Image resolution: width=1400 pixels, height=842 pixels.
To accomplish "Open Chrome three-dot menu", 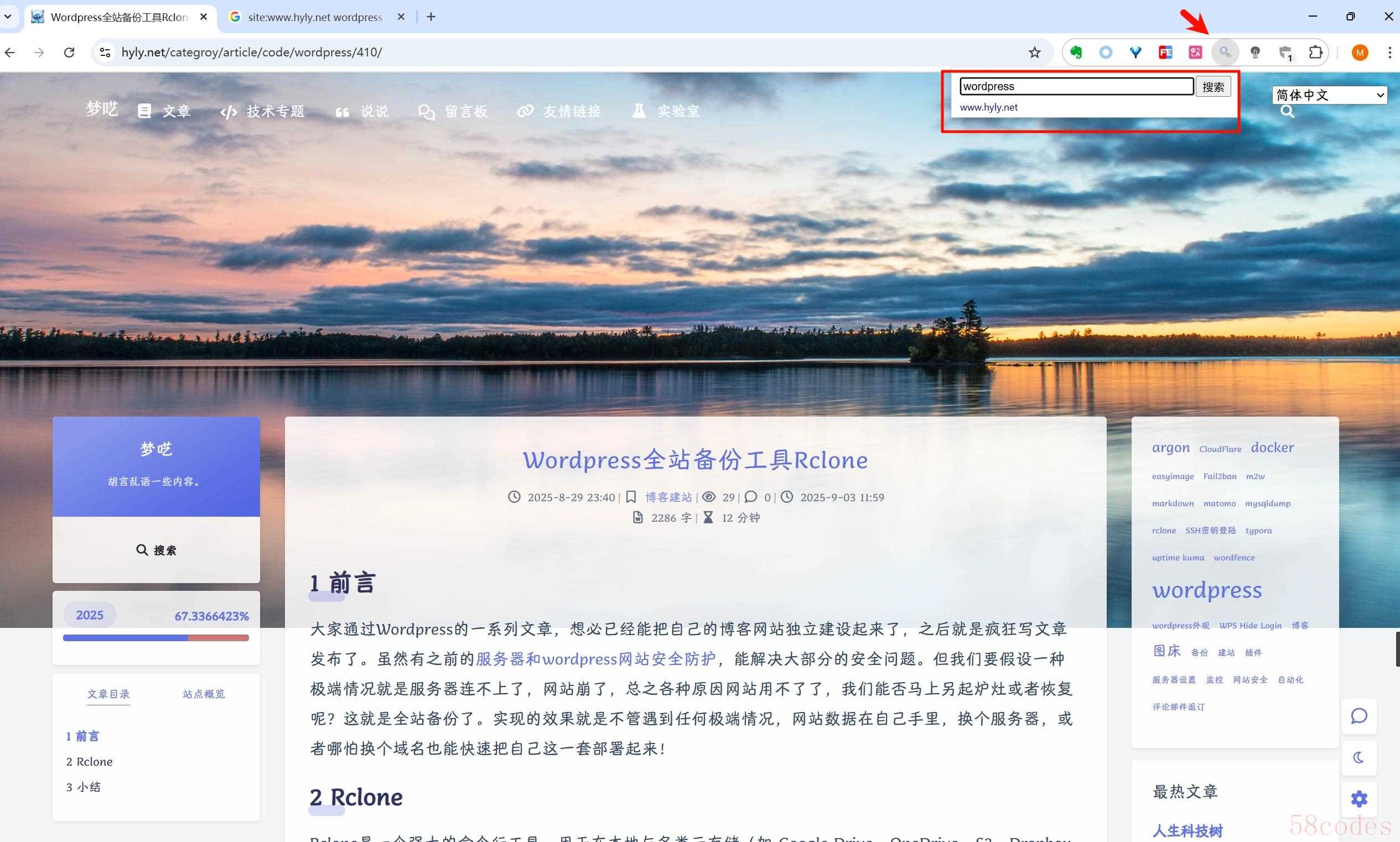I will tap(1389, 52).
